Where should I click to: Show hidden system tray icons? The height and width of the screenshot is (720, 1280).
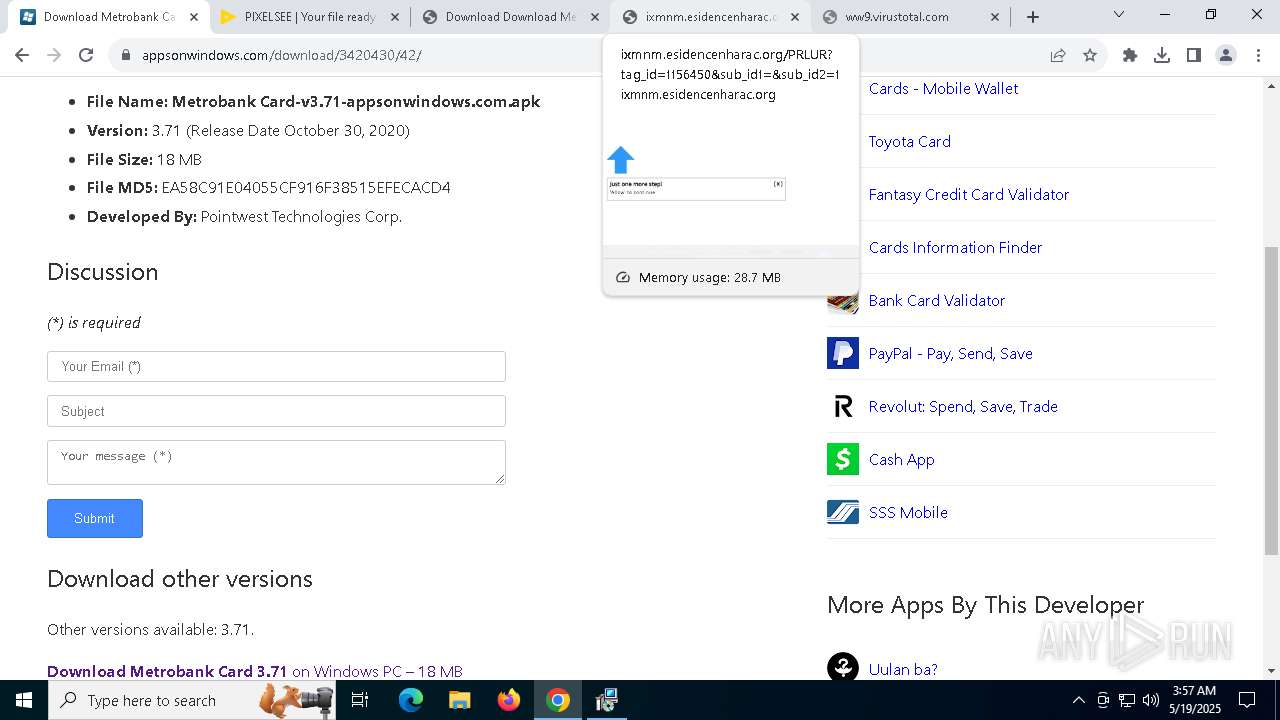(x=1078, y=700)
